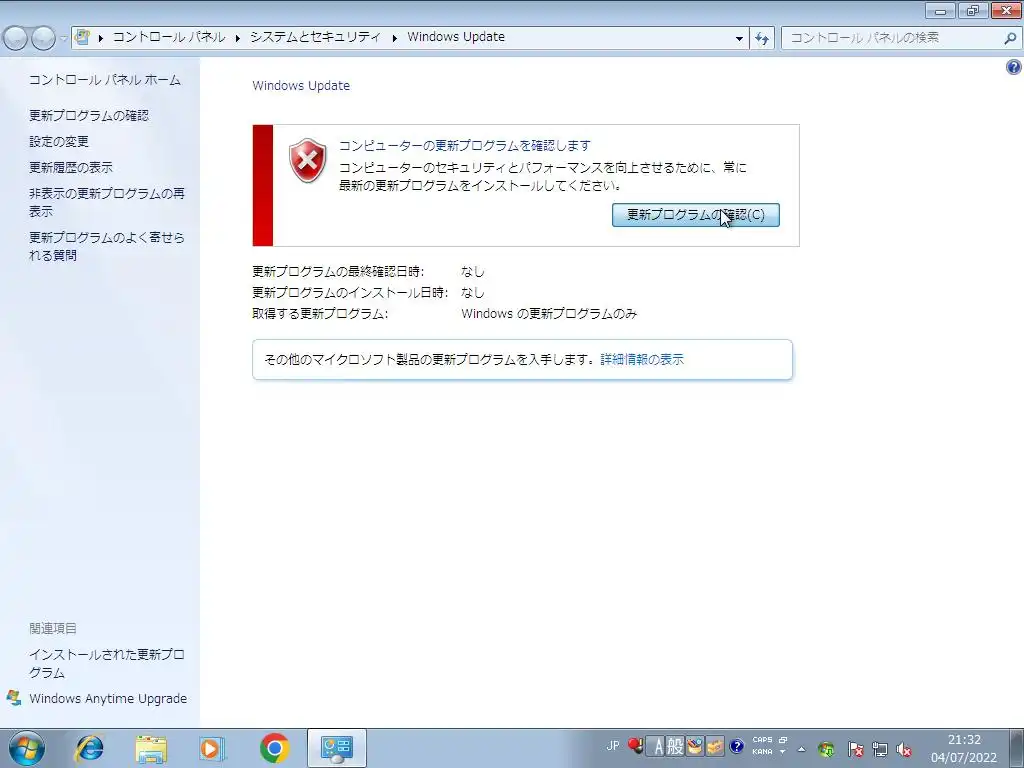Click the red shield error icon
The height and width of the screenshot is (768, 1024).
point(308,160)
